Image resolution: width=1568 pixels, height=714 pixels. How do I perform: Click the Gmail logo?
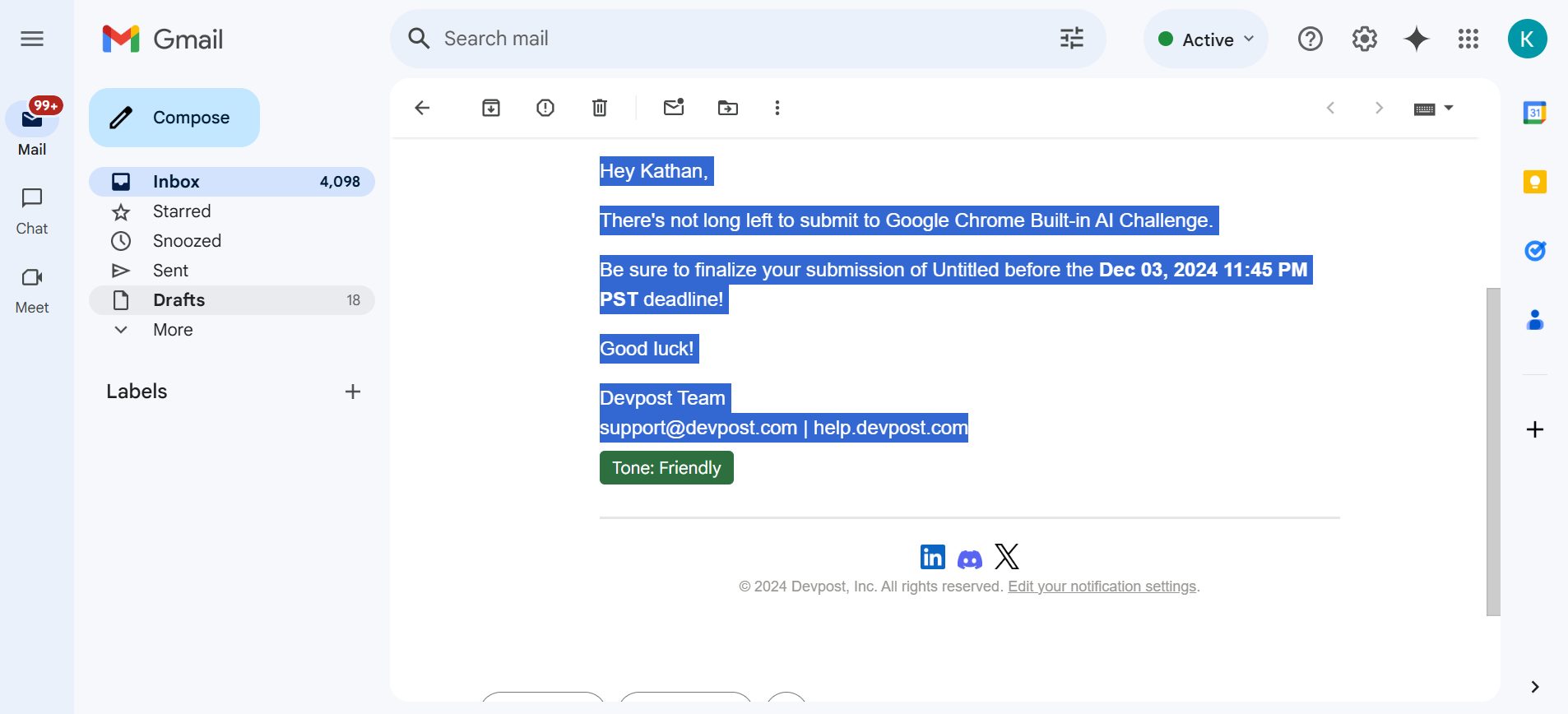click(163, 39)
